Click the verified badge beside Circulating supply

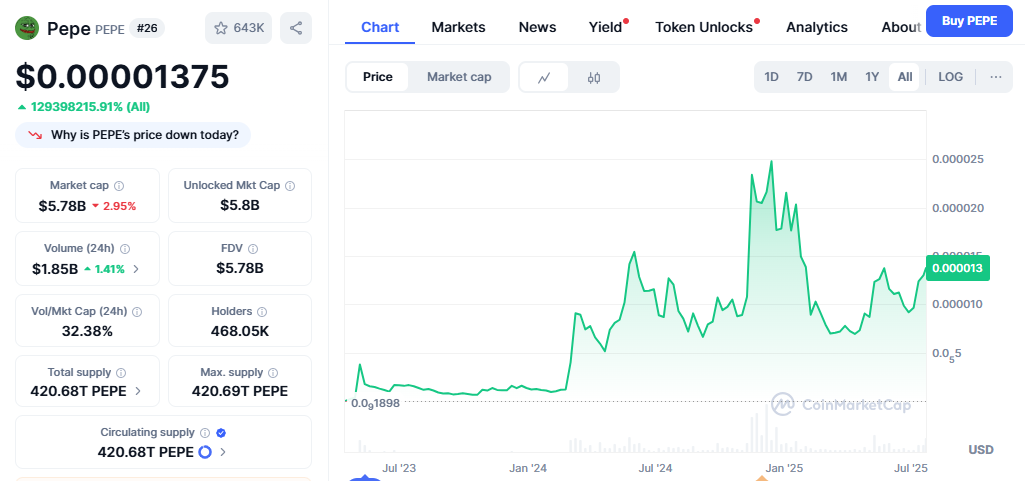[221, 433]
